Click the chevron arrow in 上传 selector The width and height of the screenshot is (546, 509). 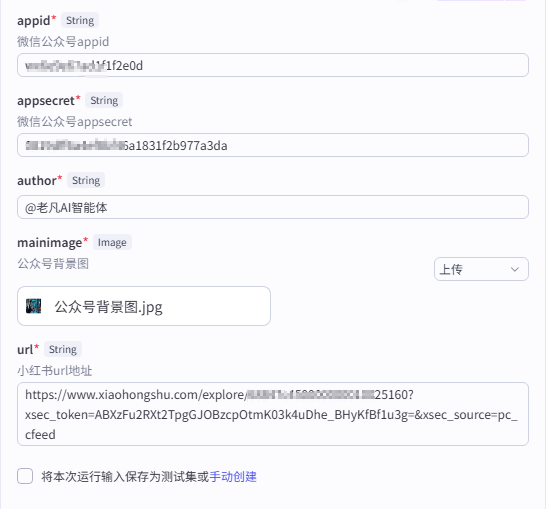(515, 269)
